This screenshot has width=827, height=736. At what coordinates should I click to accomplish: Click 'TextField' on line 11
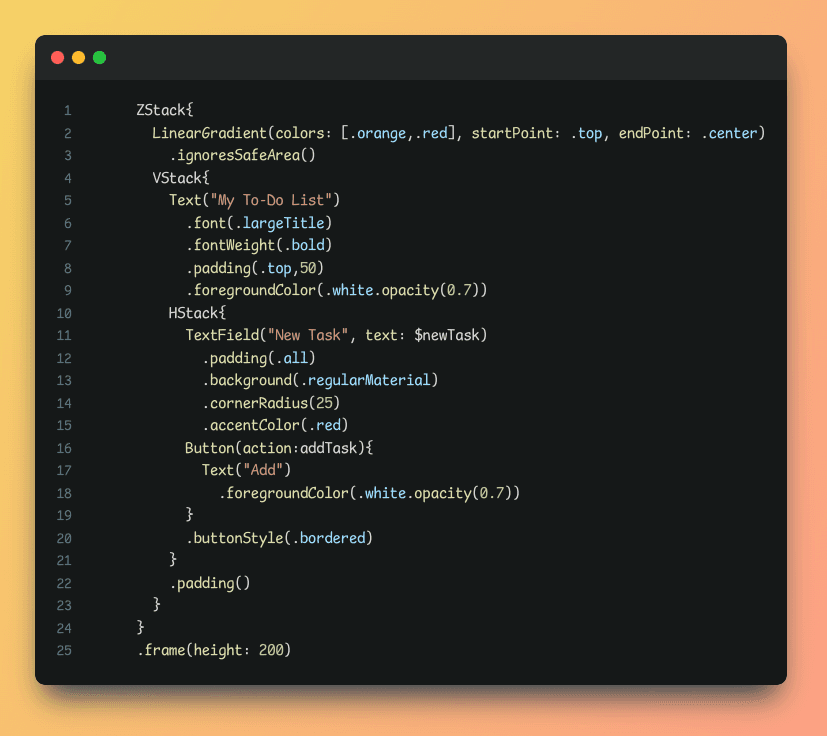(222, 335)
